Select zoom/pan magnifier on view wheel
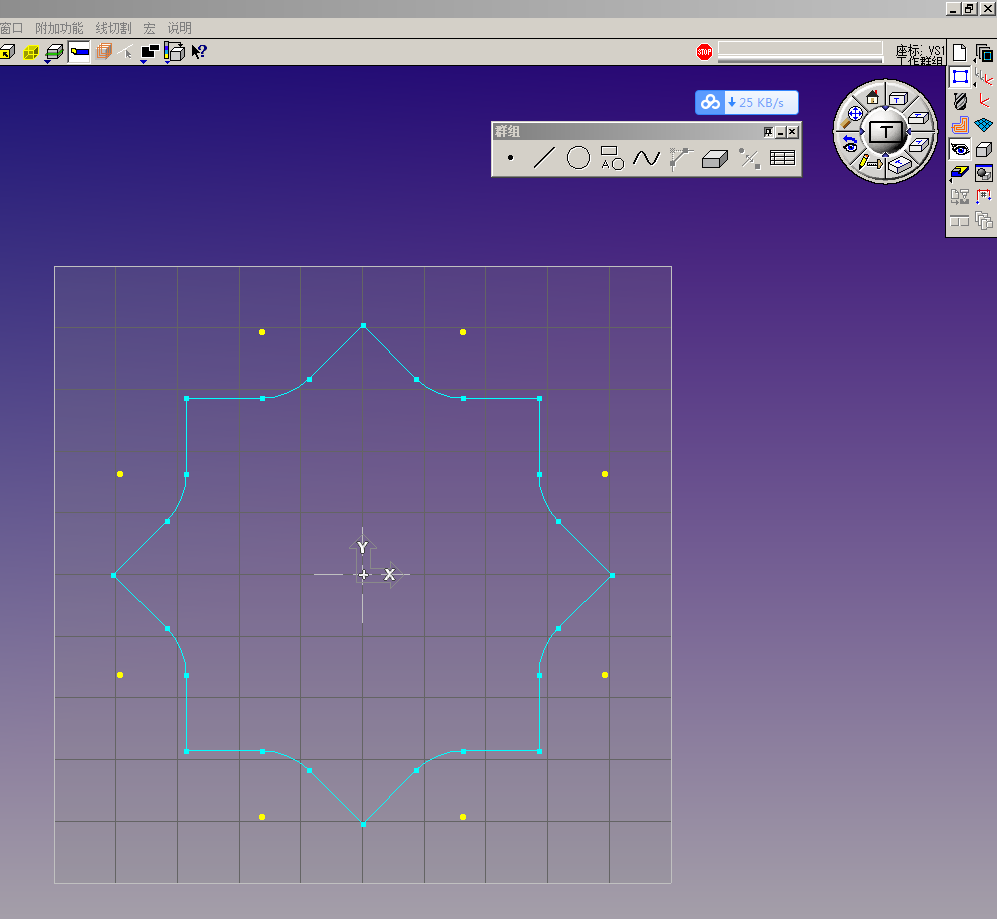 pos(854,116)
